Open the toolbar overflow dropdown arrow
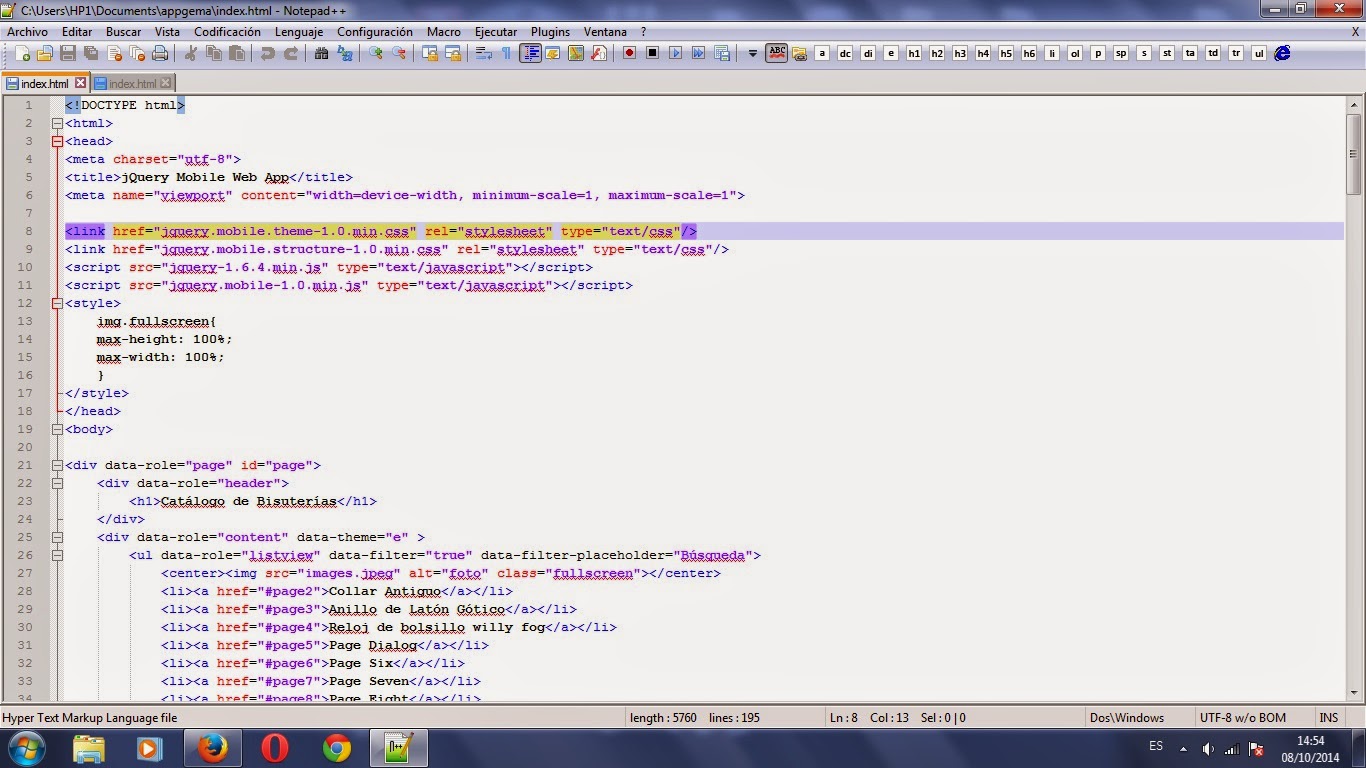Screen dimensions: 1366x768 tap(753, 53)
